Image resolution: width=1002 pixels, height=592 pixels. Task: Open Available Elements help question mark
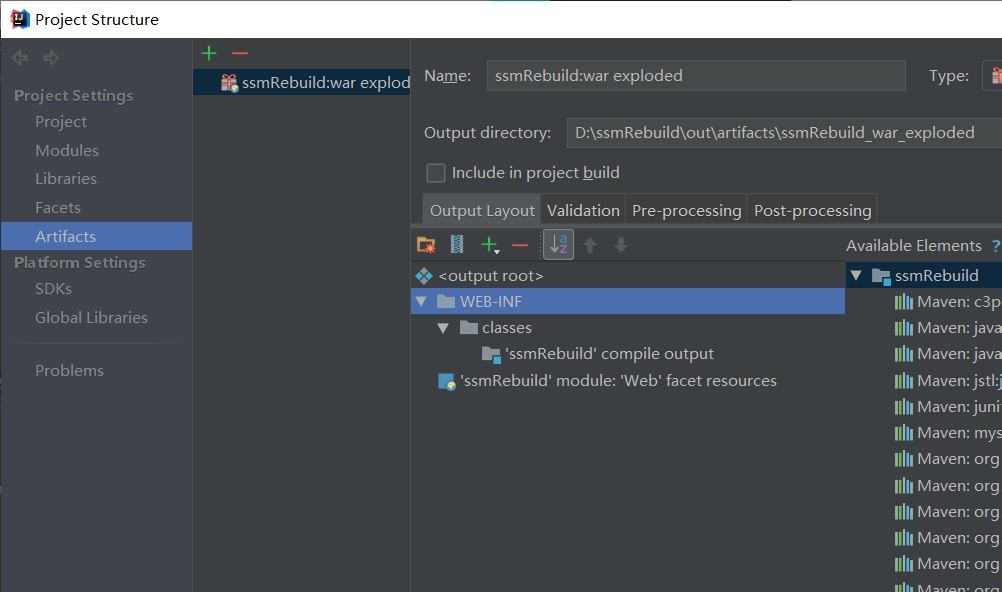996,246
